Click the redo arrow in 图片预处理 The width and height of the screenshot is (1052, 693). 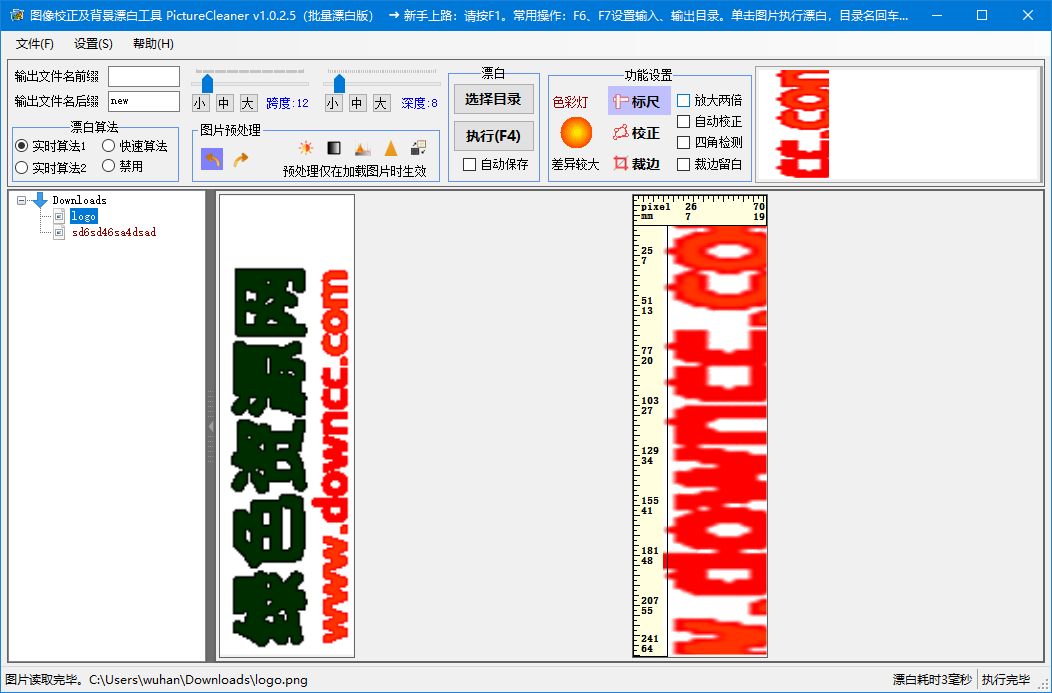(240, 158)
